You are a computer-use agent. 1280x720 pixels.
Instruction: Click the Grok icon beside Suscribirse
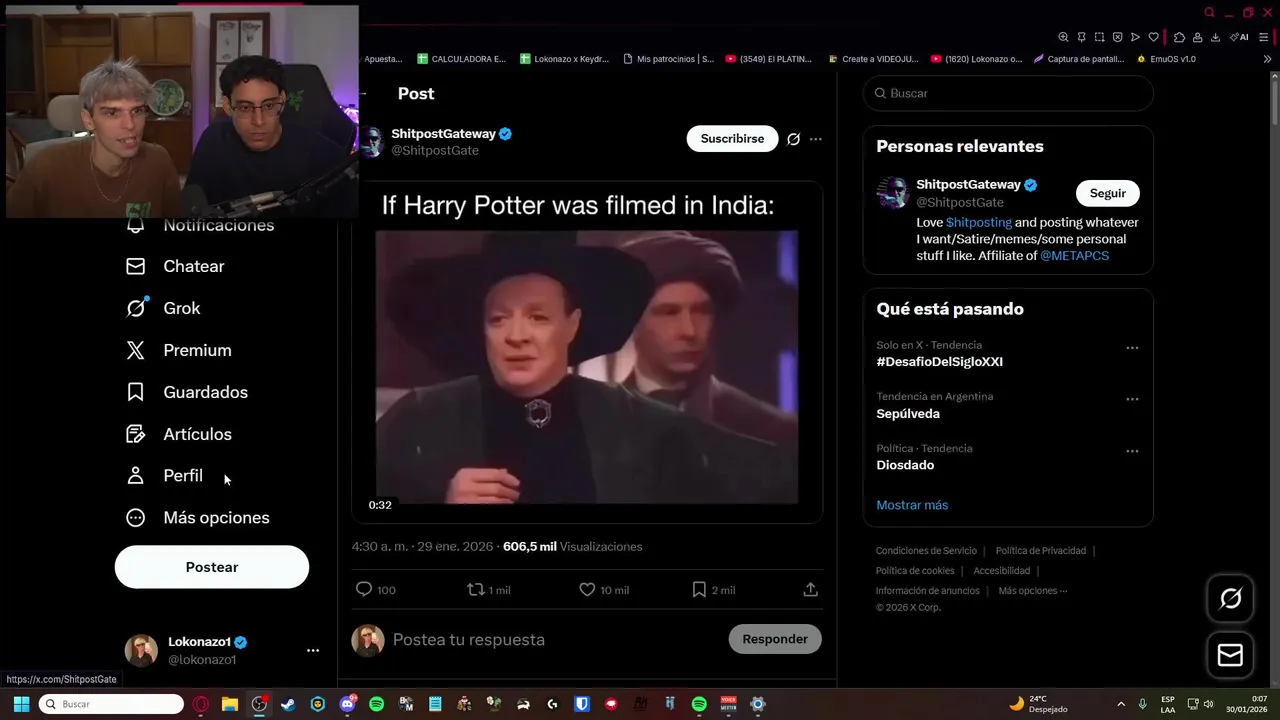click(x=793, y=139)
